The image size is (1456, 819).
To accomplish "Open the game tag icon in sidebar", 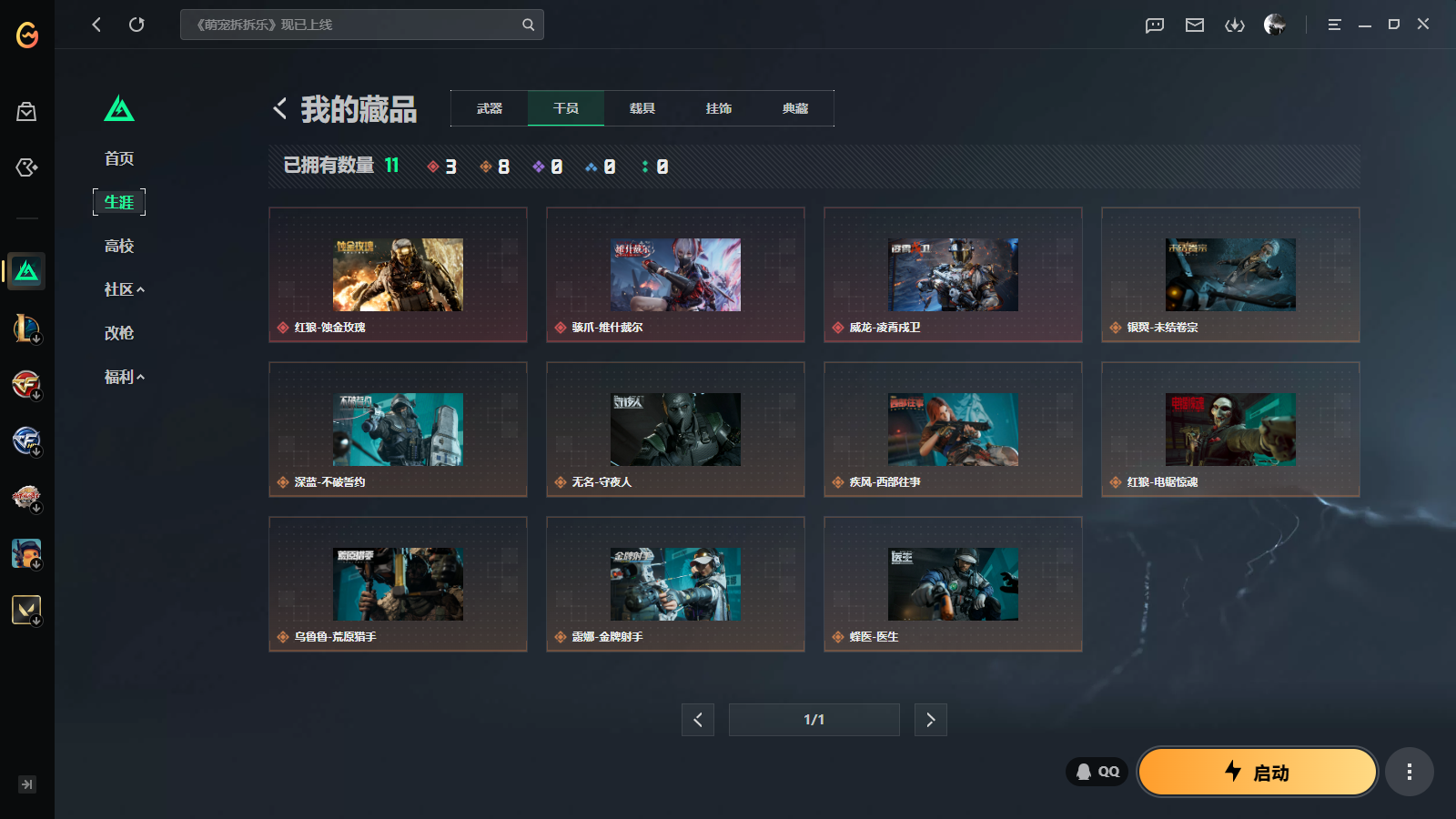I will coord(26,167).
